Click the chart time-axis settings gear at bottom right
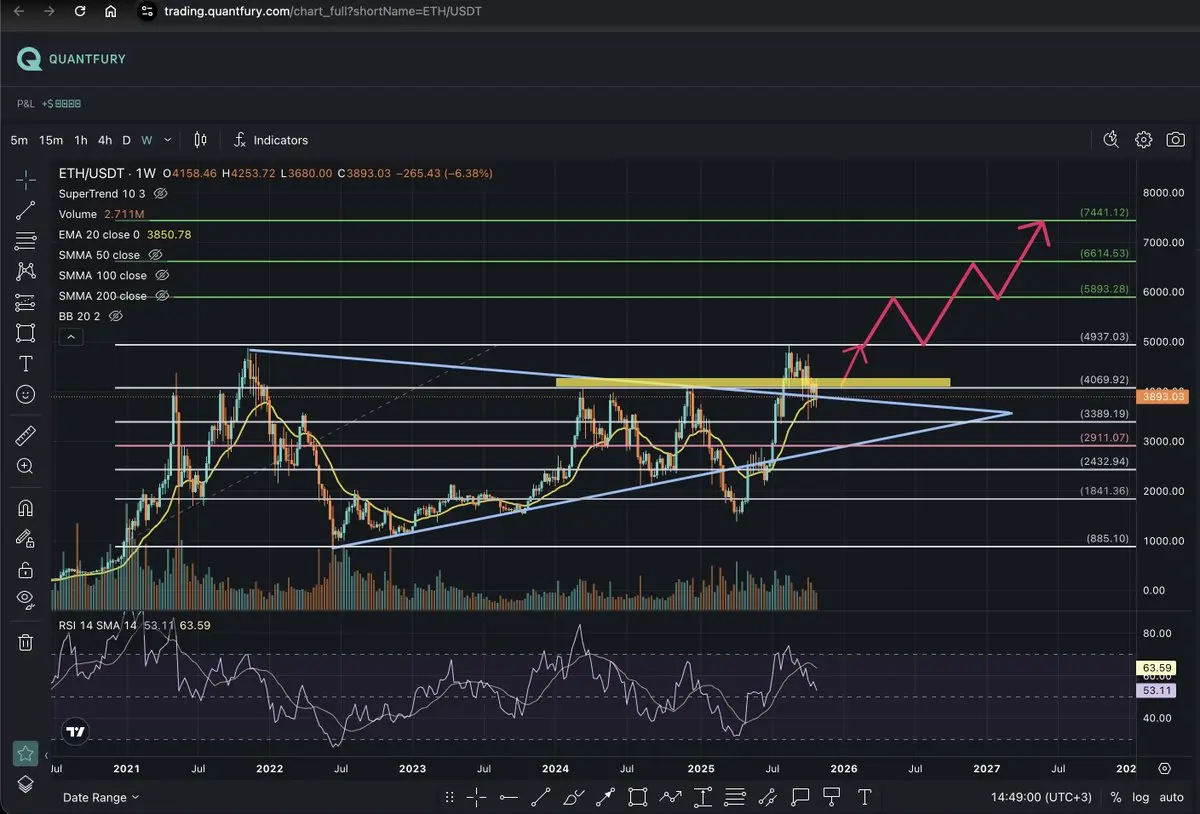Screen dimensions: 1200x814 pos(1165,768)
